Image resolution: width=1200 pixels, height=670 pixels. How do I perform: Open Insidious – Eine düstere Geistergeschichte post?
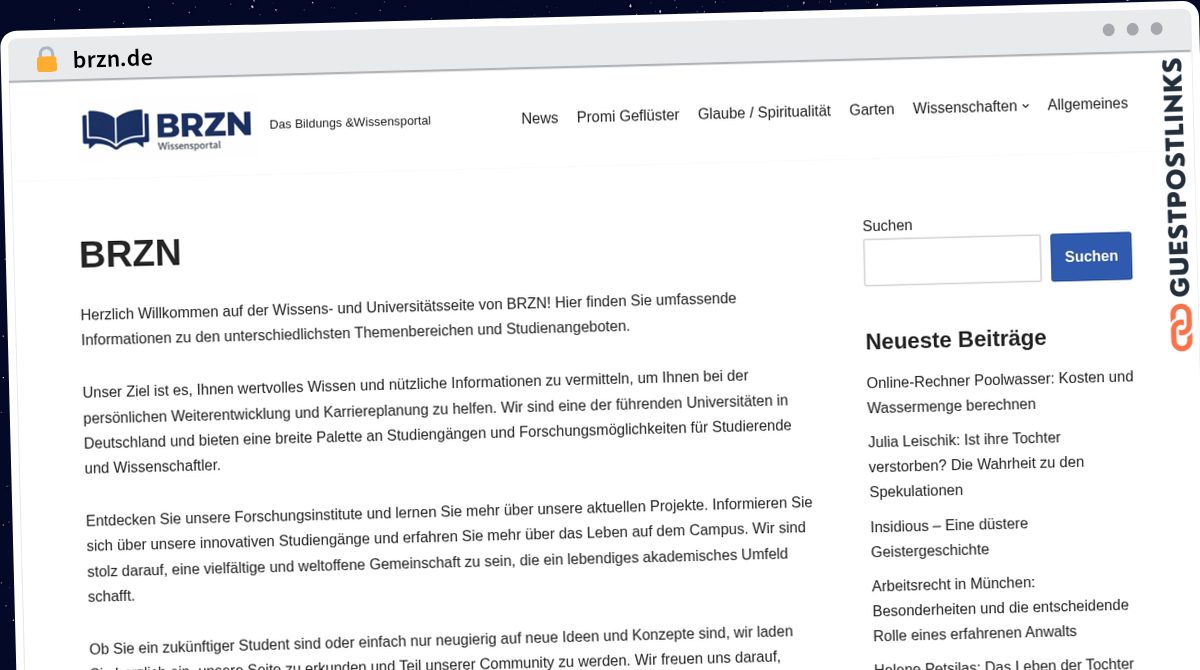coord(950,537)
